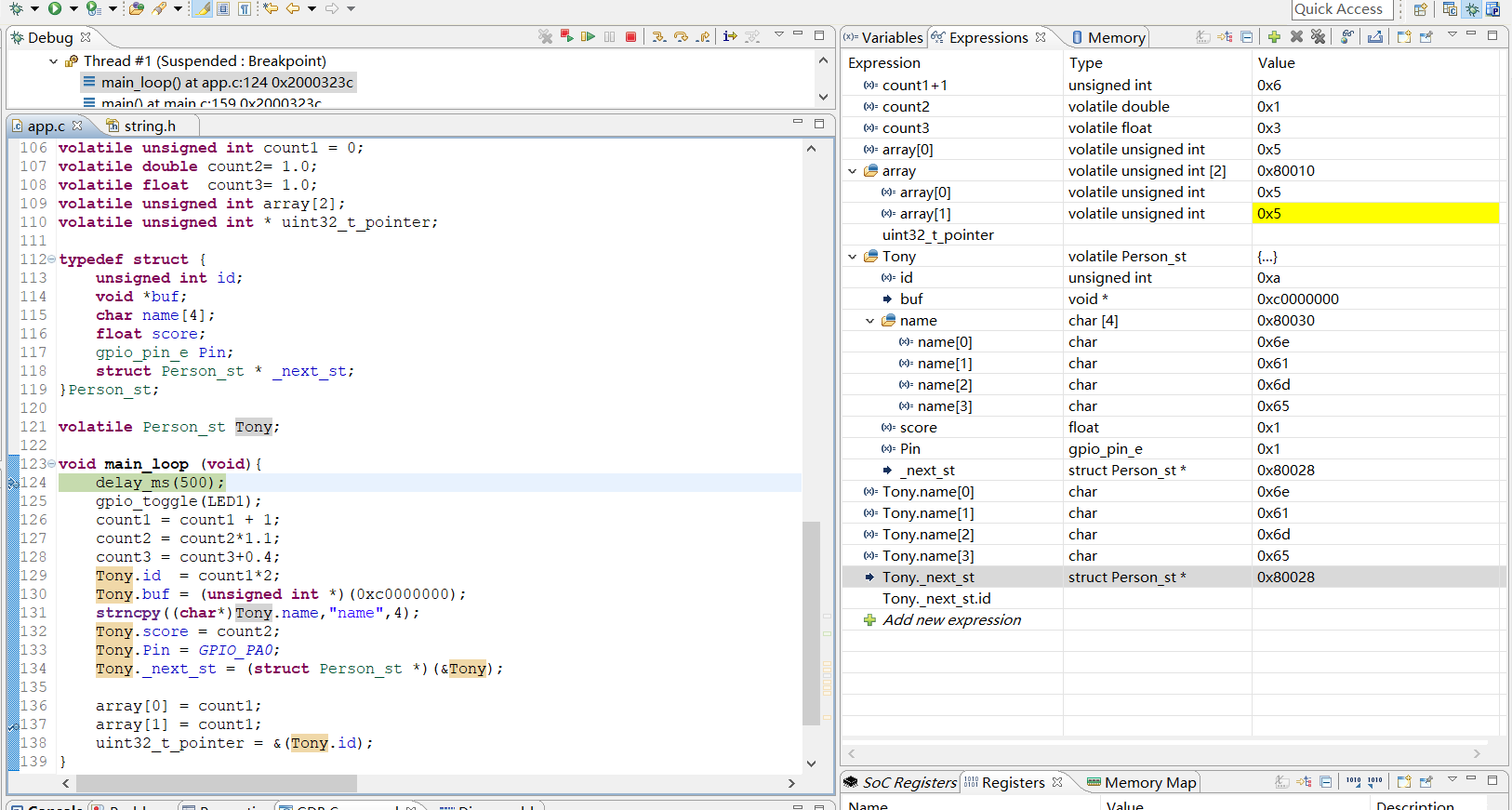Click the red Terminate stop button
This screenshot has width=1512, height=810.
pos(630,36)
